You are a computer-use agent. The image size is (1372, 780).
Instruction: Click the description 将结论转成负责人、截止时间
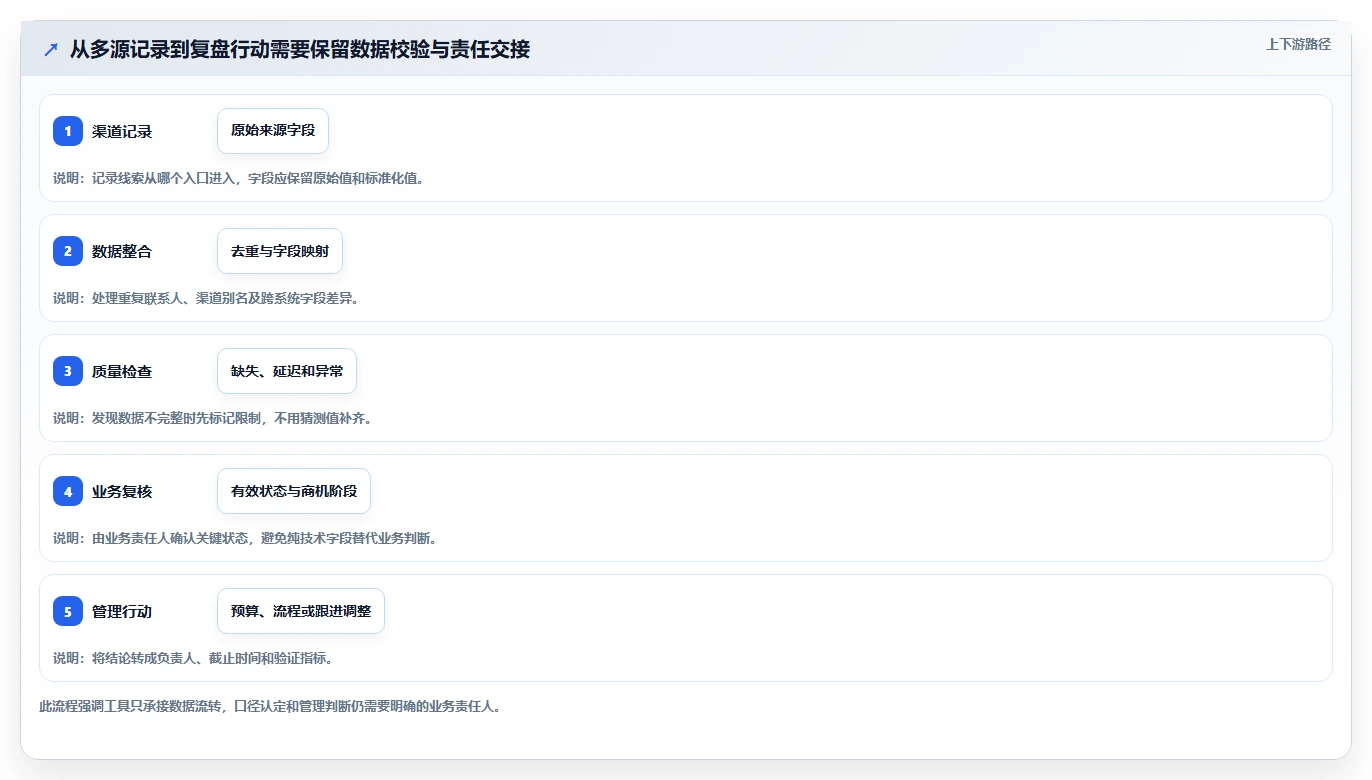coord(193,658)
